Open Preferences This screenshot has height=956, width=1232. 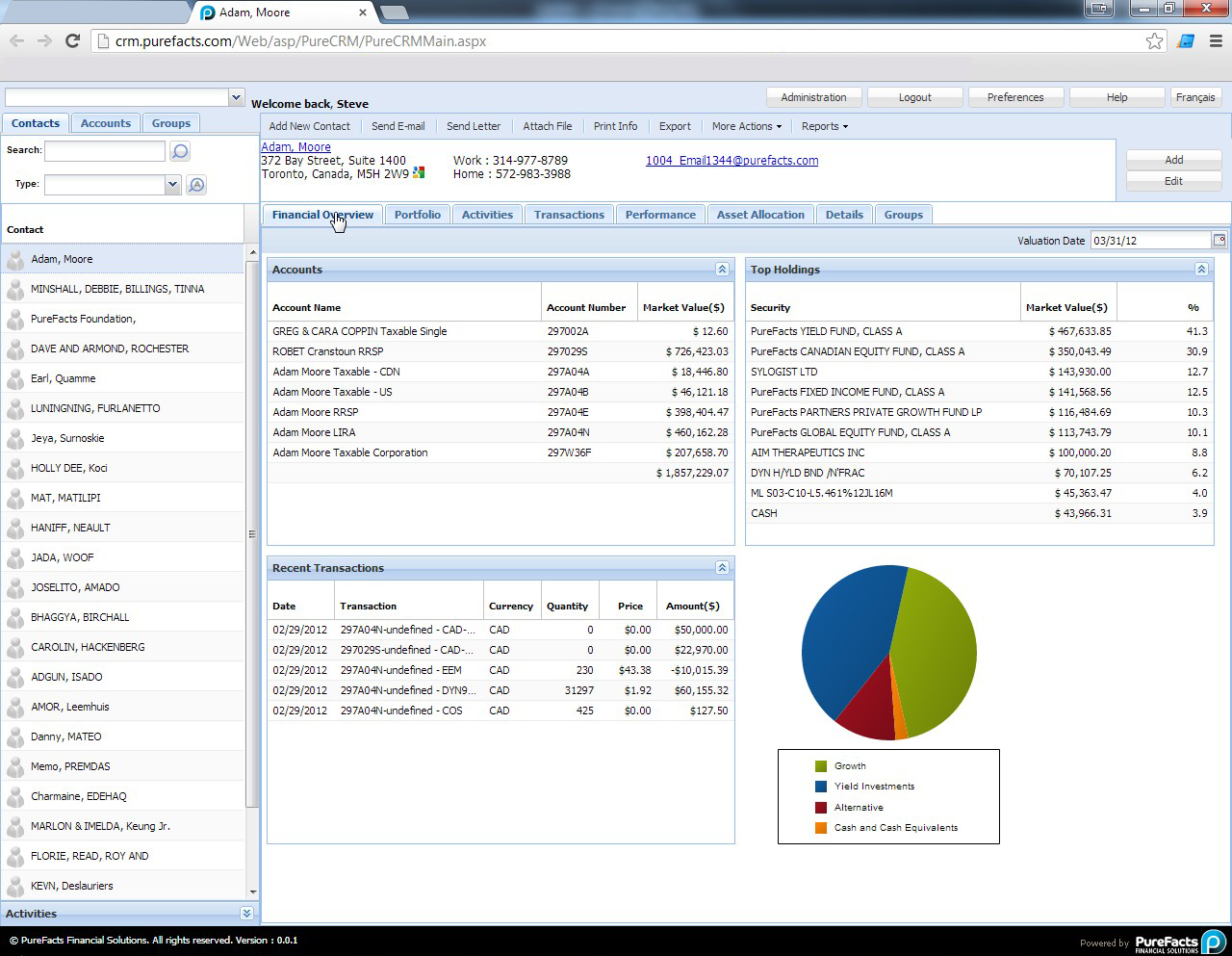[x=1015, y=97]
